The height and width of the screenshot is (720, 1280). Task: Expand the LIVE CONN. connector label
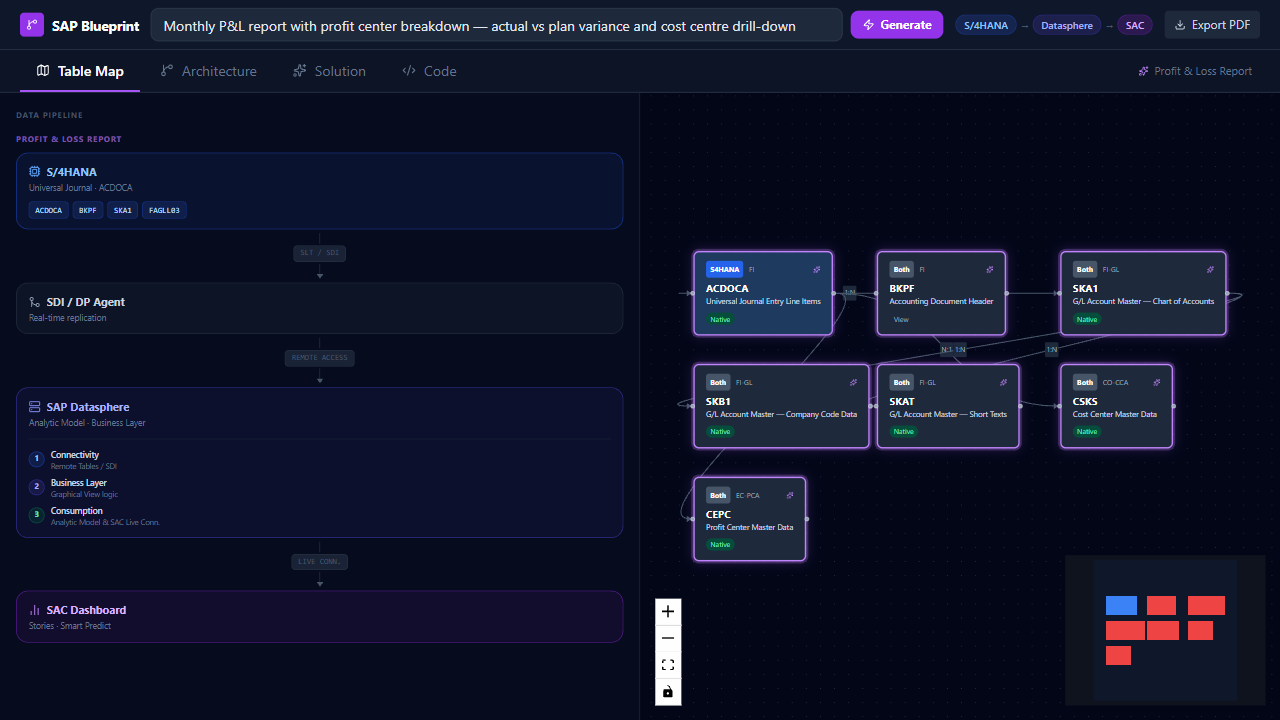(319, 561)
